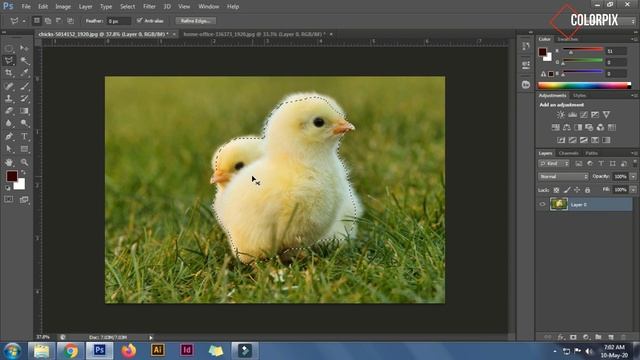The image size is (640, 360).
Task: Add a Channel Mixer adjustment
Action: point(600,127)
